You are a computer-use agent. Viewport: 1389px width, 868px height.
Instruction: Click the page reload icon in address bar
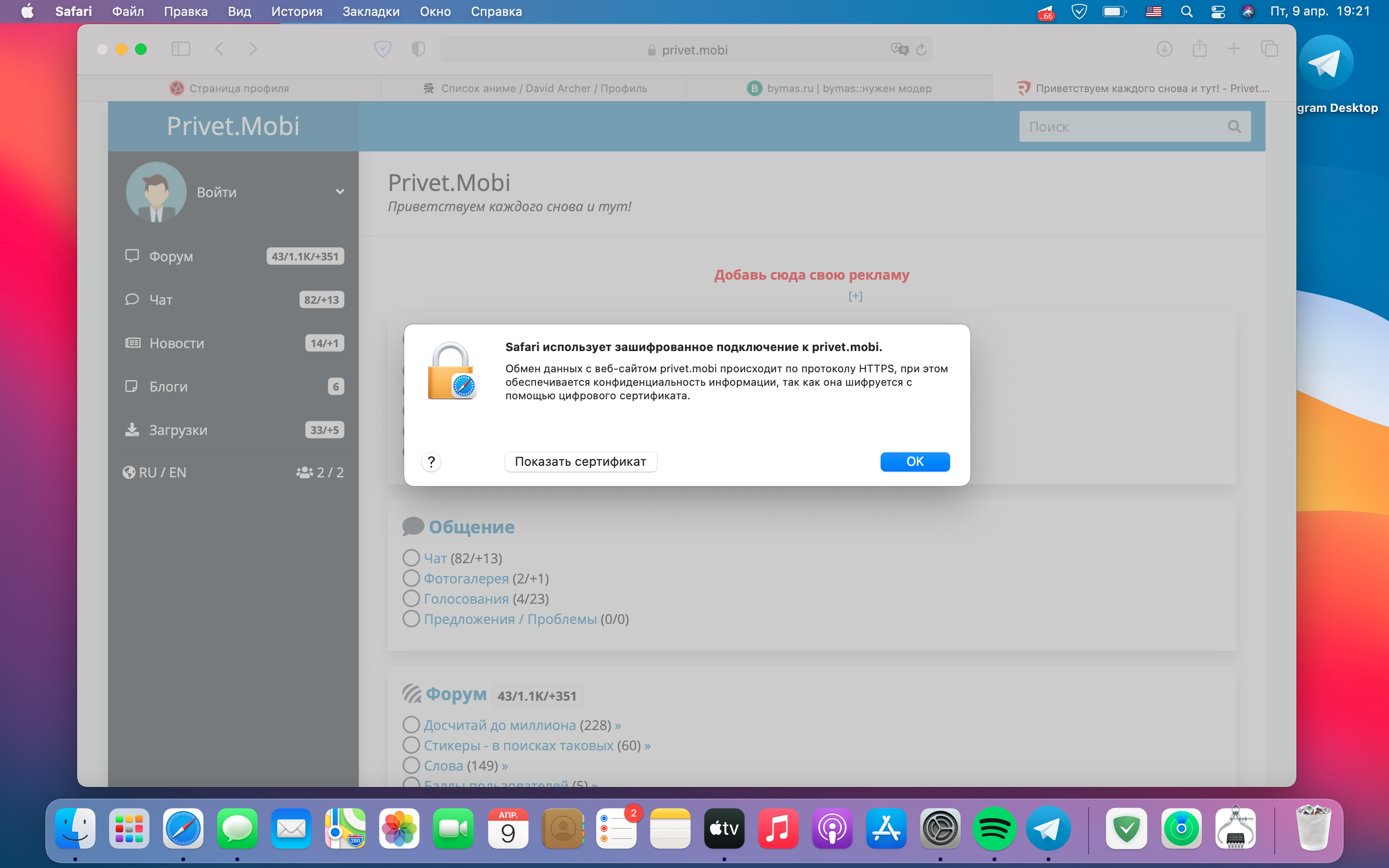point(921,50)
